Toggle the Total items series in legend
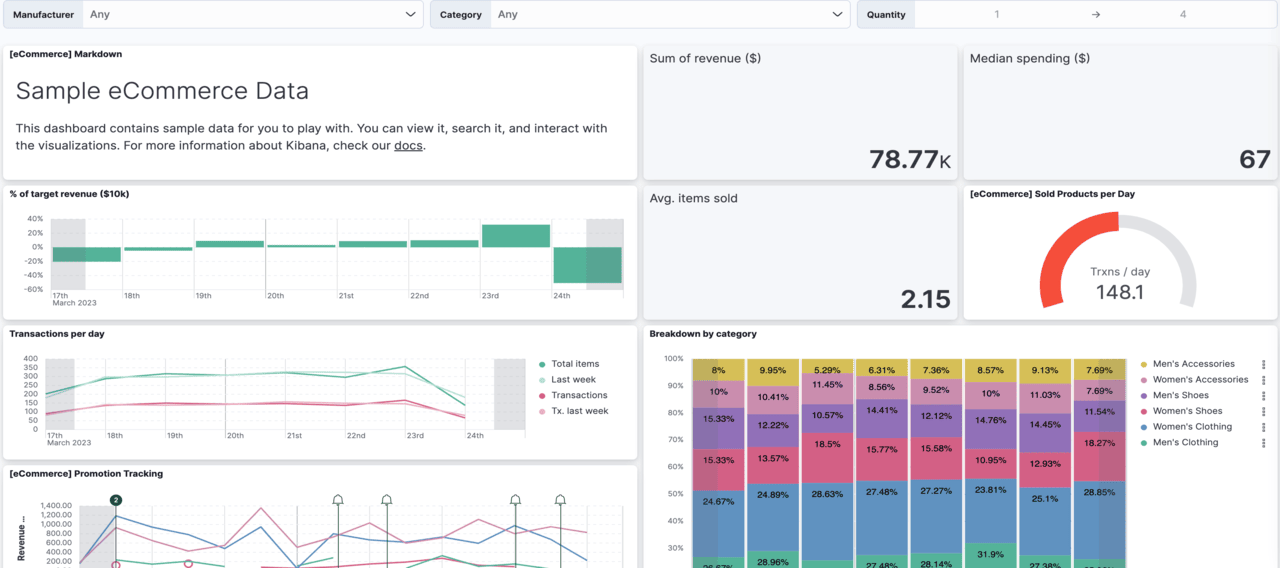 (x=575, y=364)
